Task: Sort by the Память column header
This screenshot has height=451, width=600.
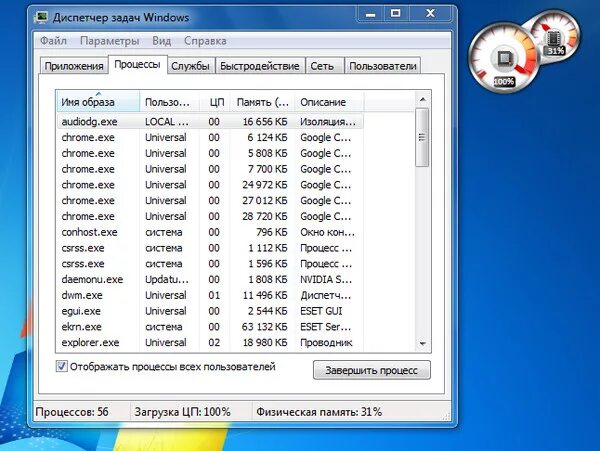Action: tap(262, 102)
